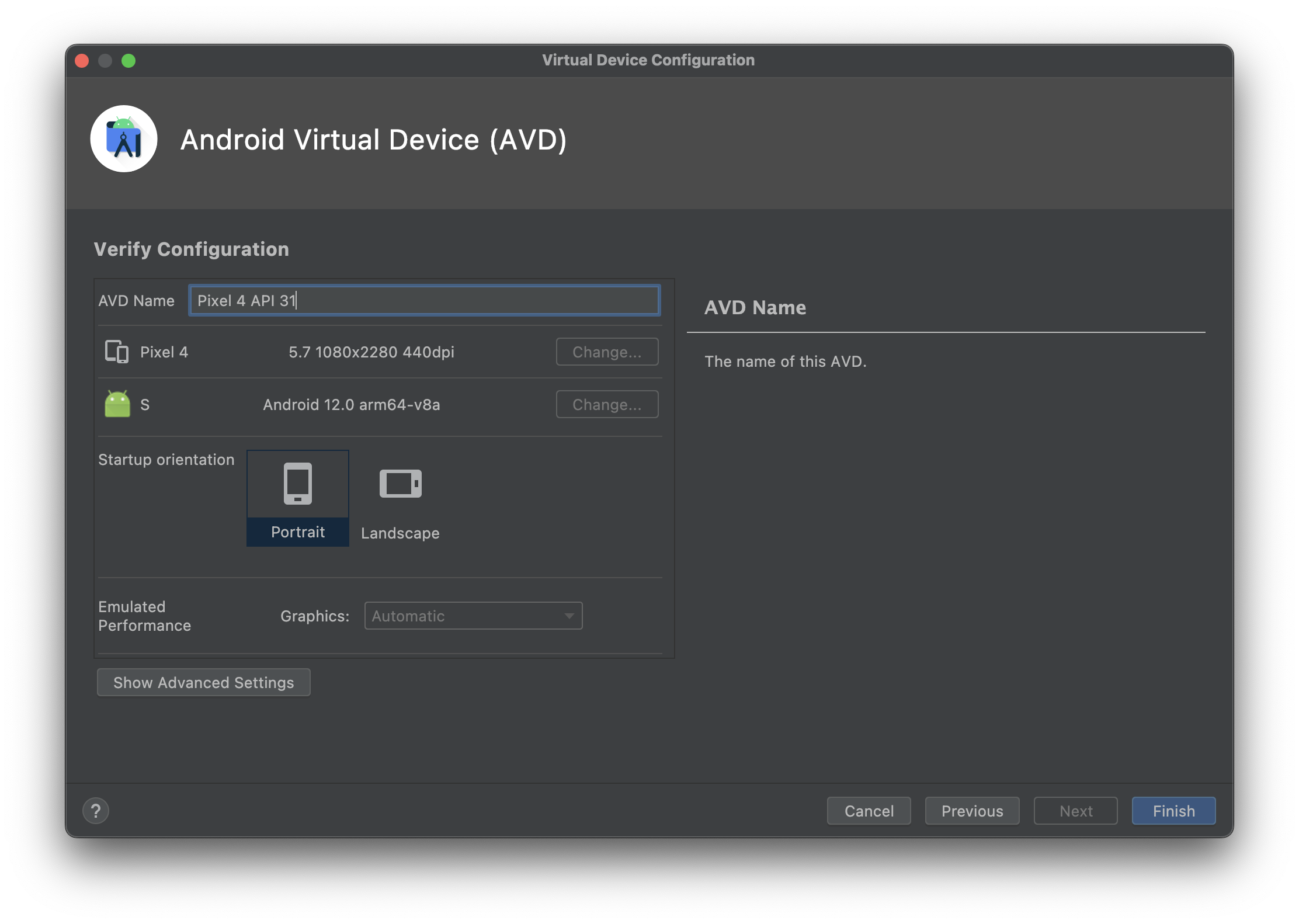This screenshot has height=924, width=1299.
Task: Click the landscape phone icon
Action: tap(400, 484)
